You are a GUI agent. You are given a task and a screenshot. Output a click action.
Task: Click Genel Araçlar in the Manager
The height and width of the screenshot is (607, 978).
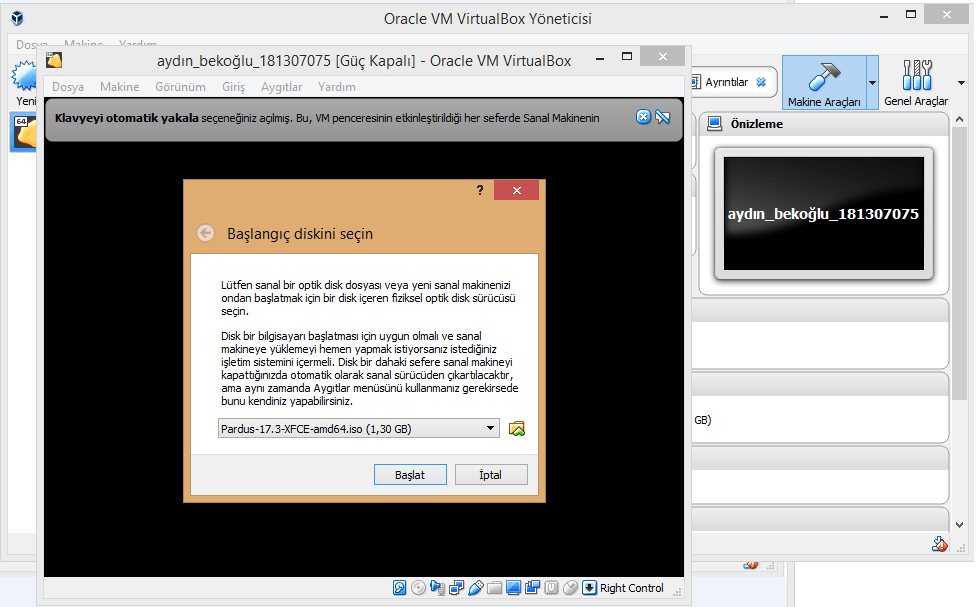click(916, 83)
